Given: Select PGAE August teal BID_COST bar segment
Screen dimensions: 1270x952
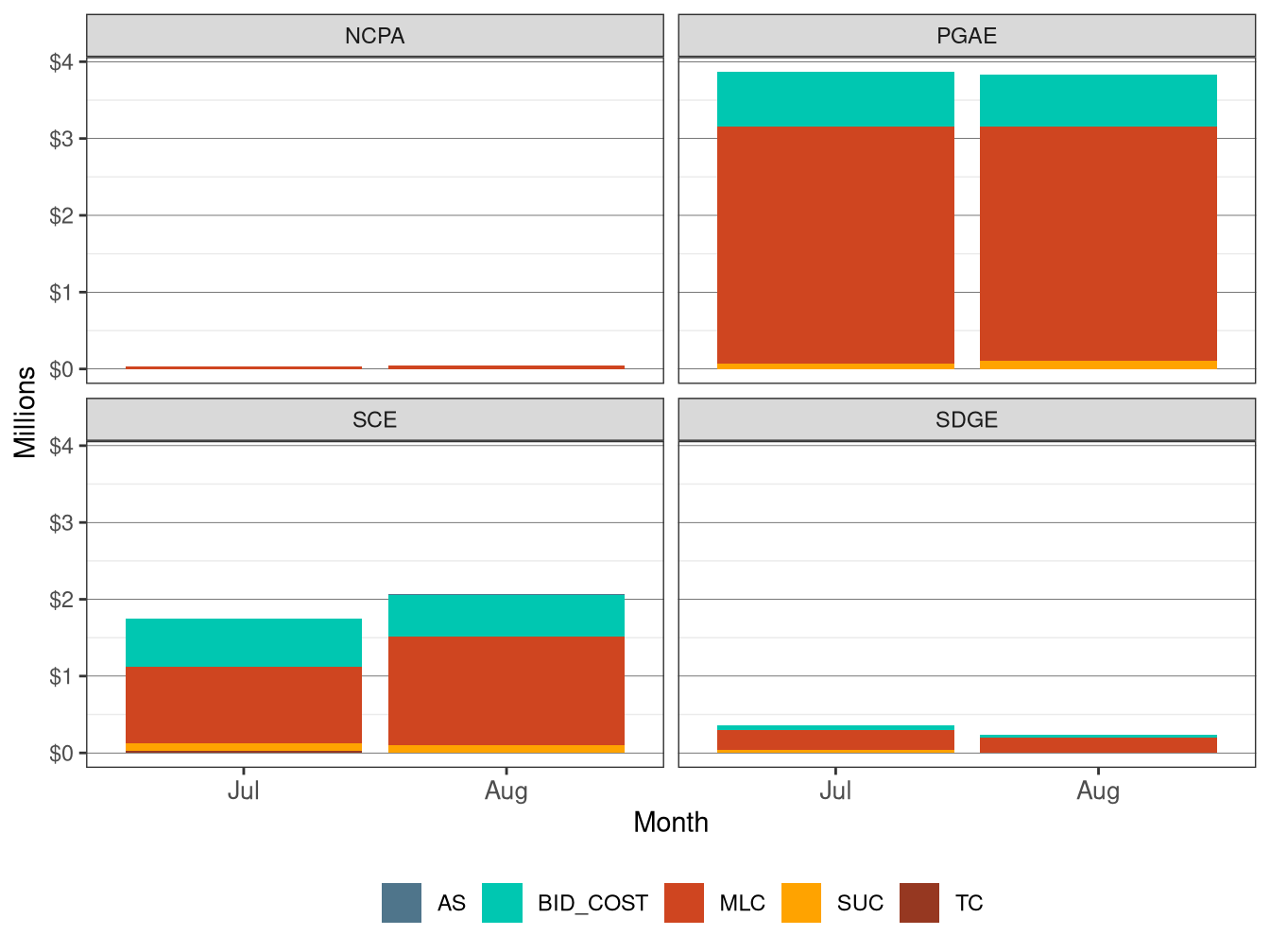Looking at the screenshot, I should (1098, 100).
